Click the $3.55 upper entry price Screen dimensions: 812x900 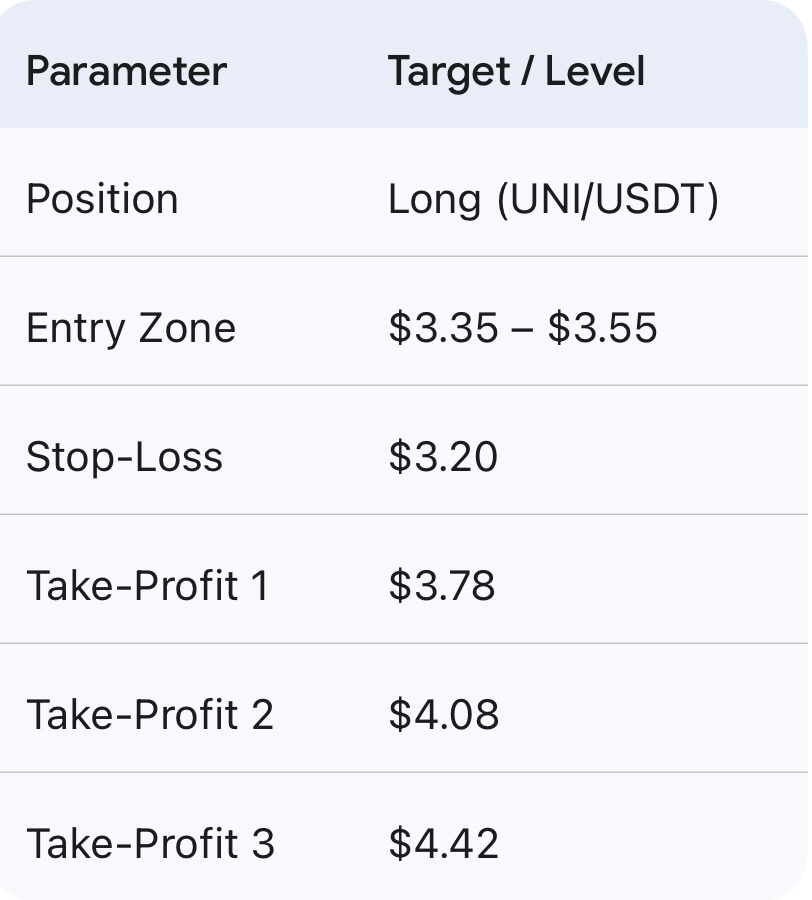point(602,328)
